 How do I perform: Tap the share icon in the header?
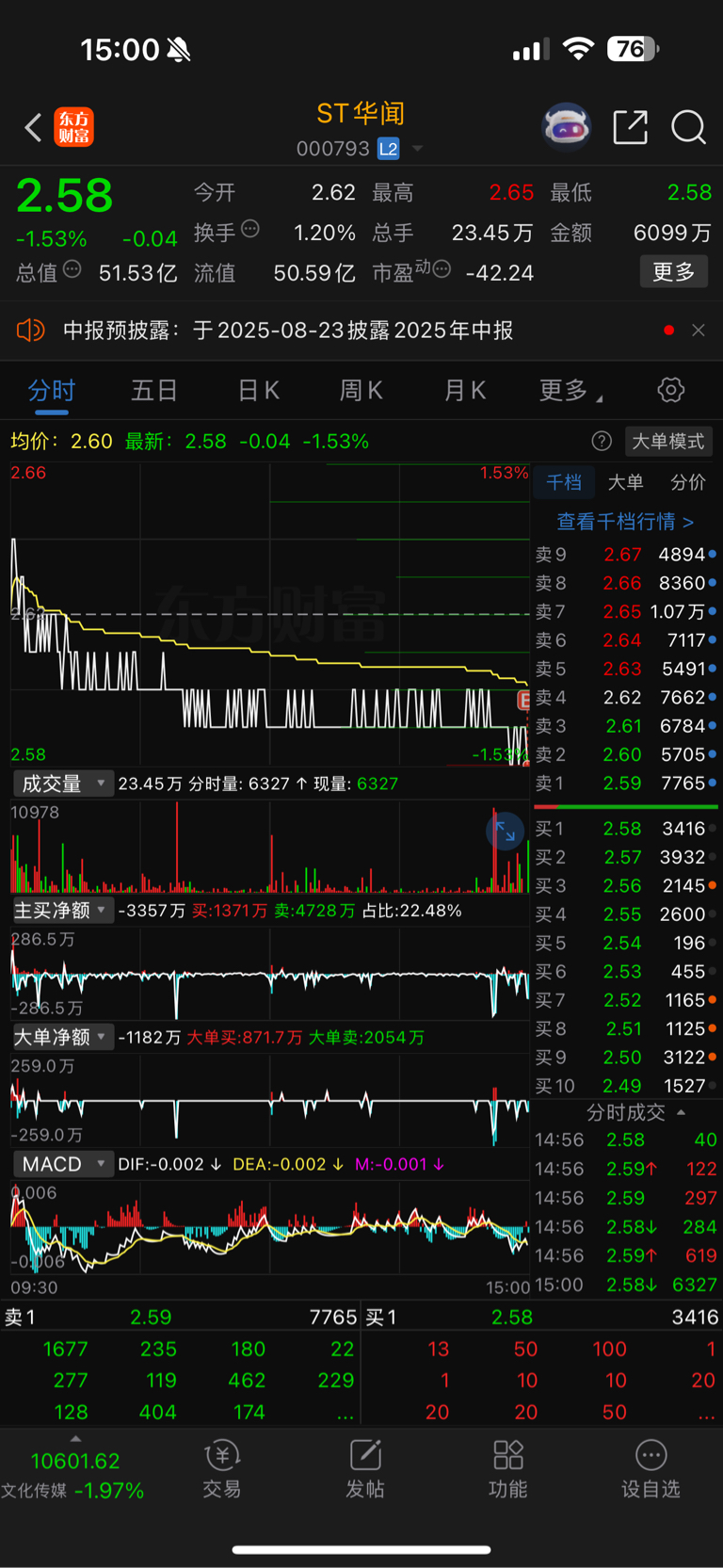[630, 126]
